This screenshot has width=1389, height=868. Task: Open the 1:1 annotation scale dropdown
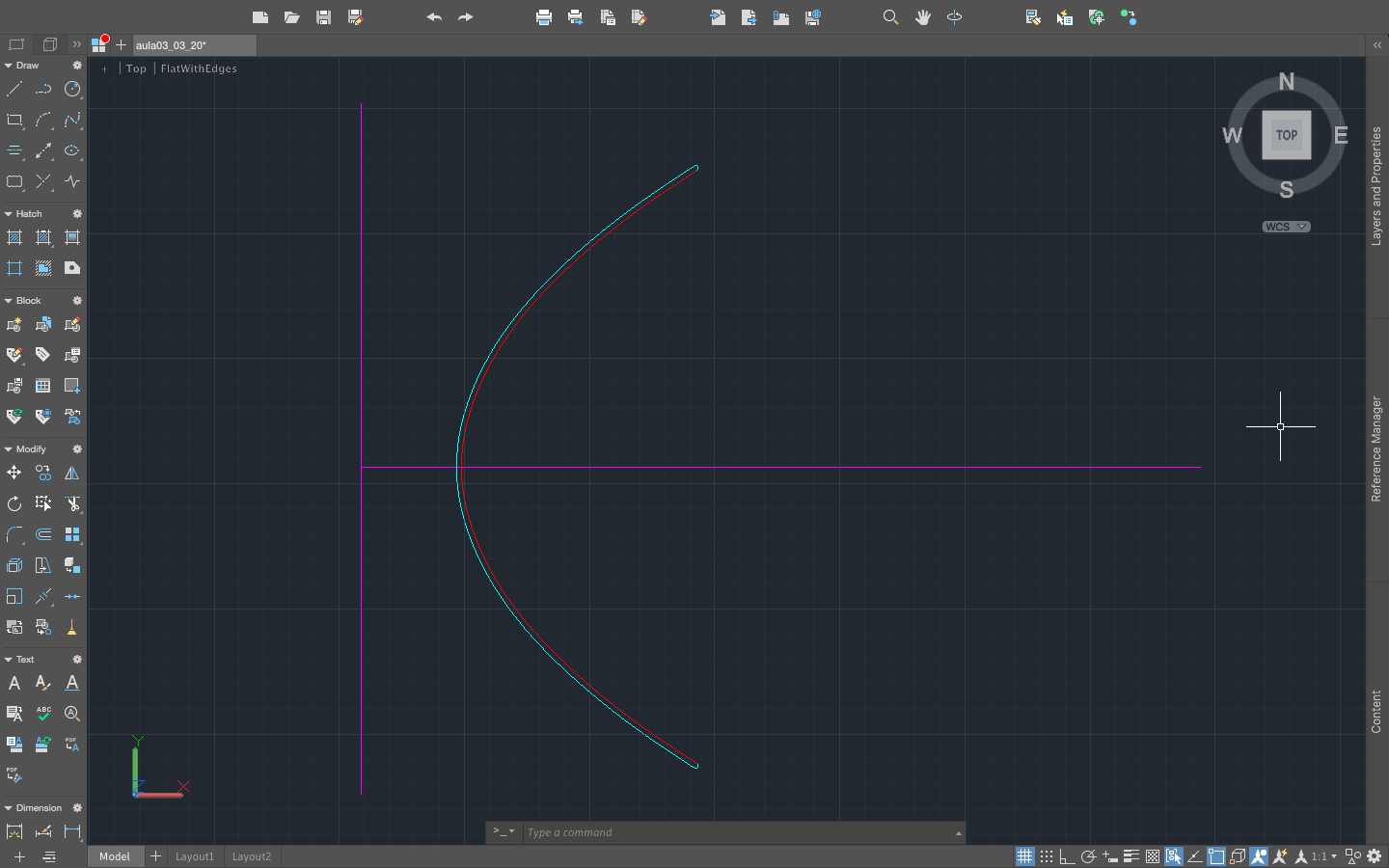1321,855
